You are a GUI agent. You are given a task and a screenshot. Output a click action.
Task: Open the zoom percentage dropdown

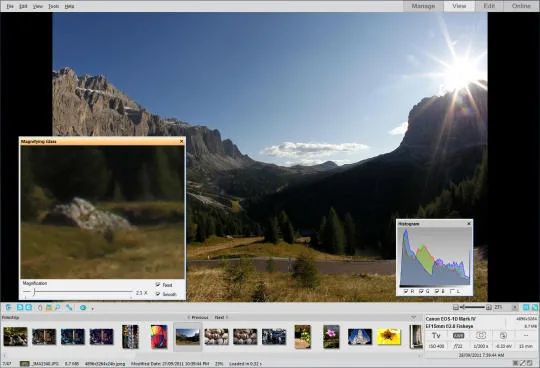click(515, 307)
